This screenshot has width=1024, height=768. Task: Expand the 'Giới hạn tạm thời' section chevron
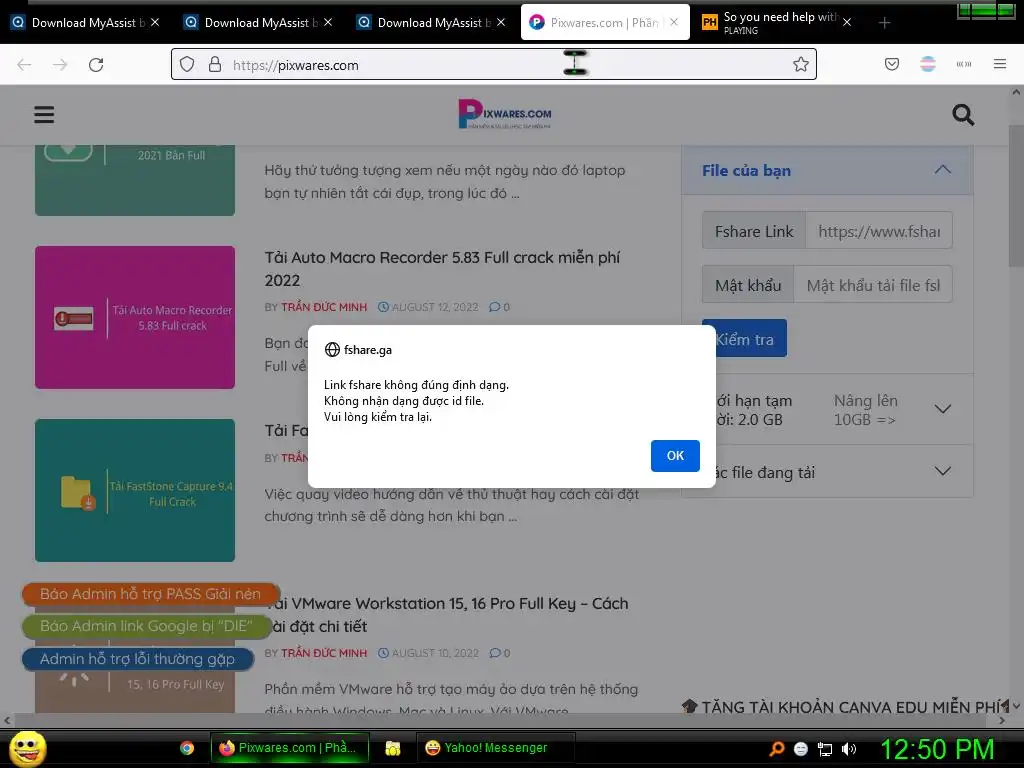(x=942, y=409)
